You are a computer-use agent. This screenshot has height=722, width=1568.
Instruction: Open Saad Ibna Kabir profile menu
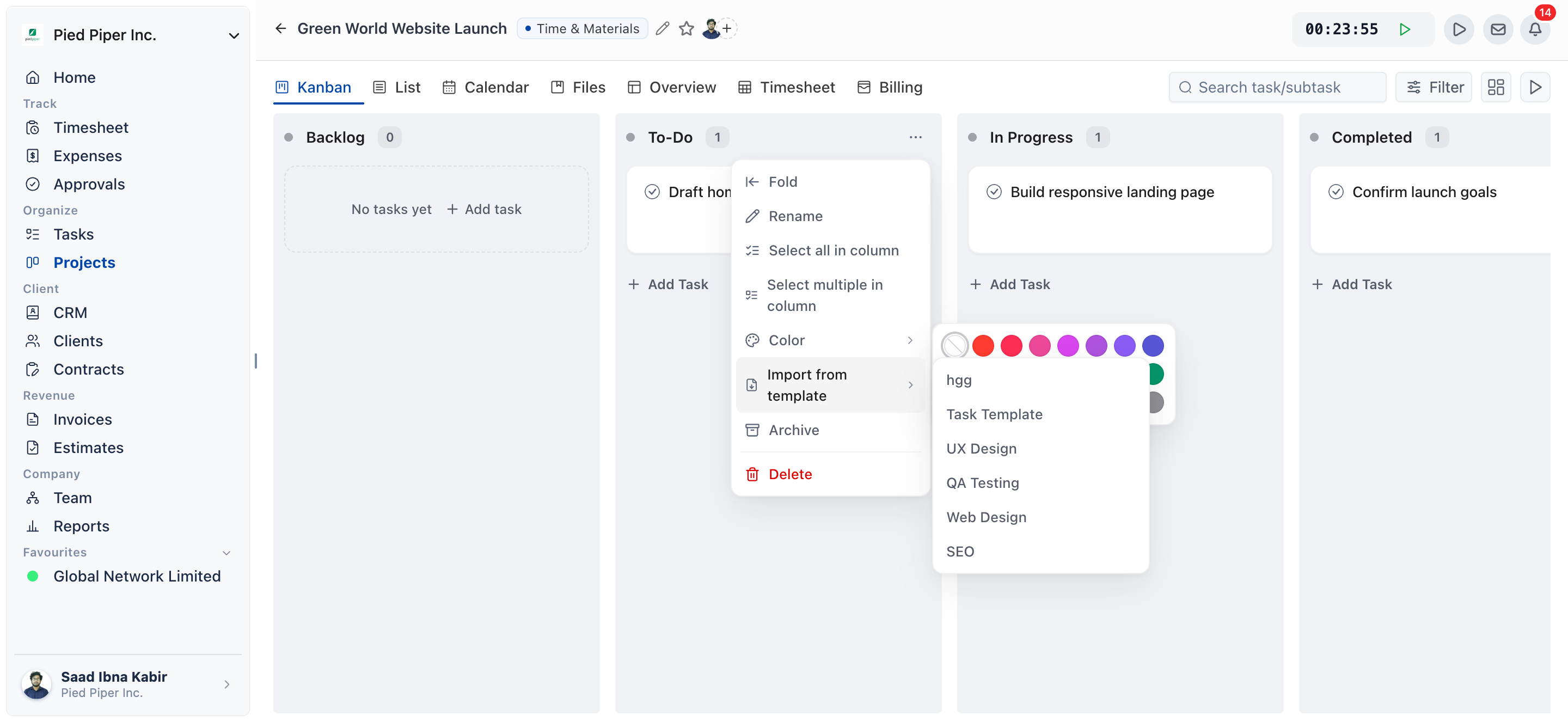point(128,684)
